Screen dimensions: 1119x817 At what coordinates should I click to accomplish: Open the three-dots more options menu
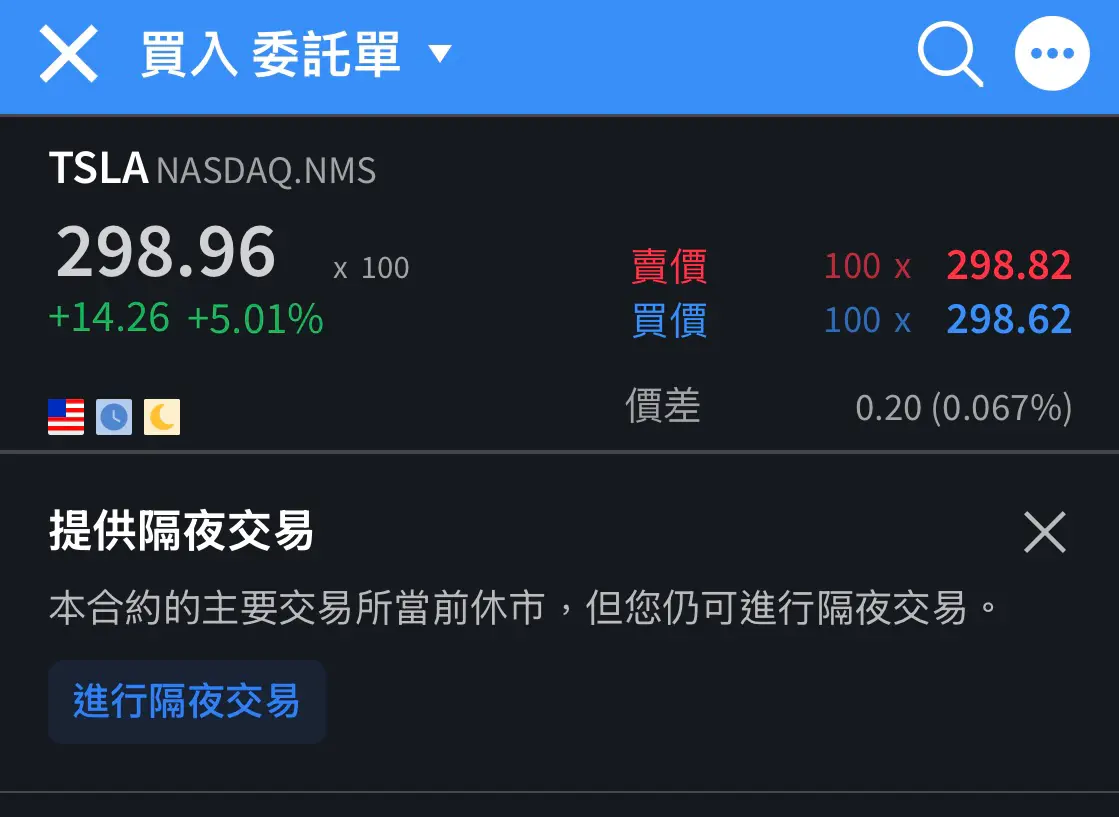[x=1052, y=54]
